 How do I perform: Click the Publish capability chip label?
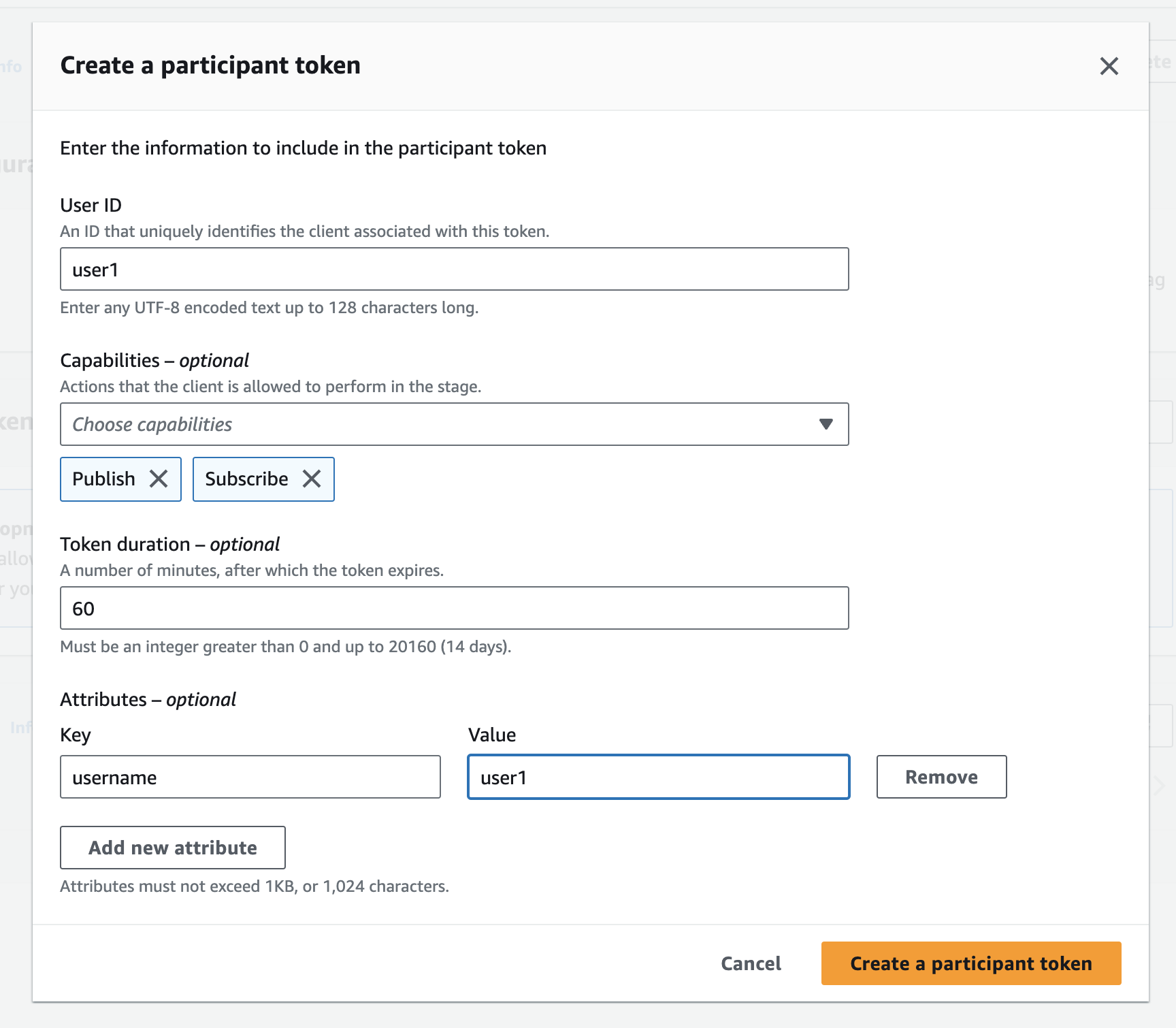tap(104, 479)
